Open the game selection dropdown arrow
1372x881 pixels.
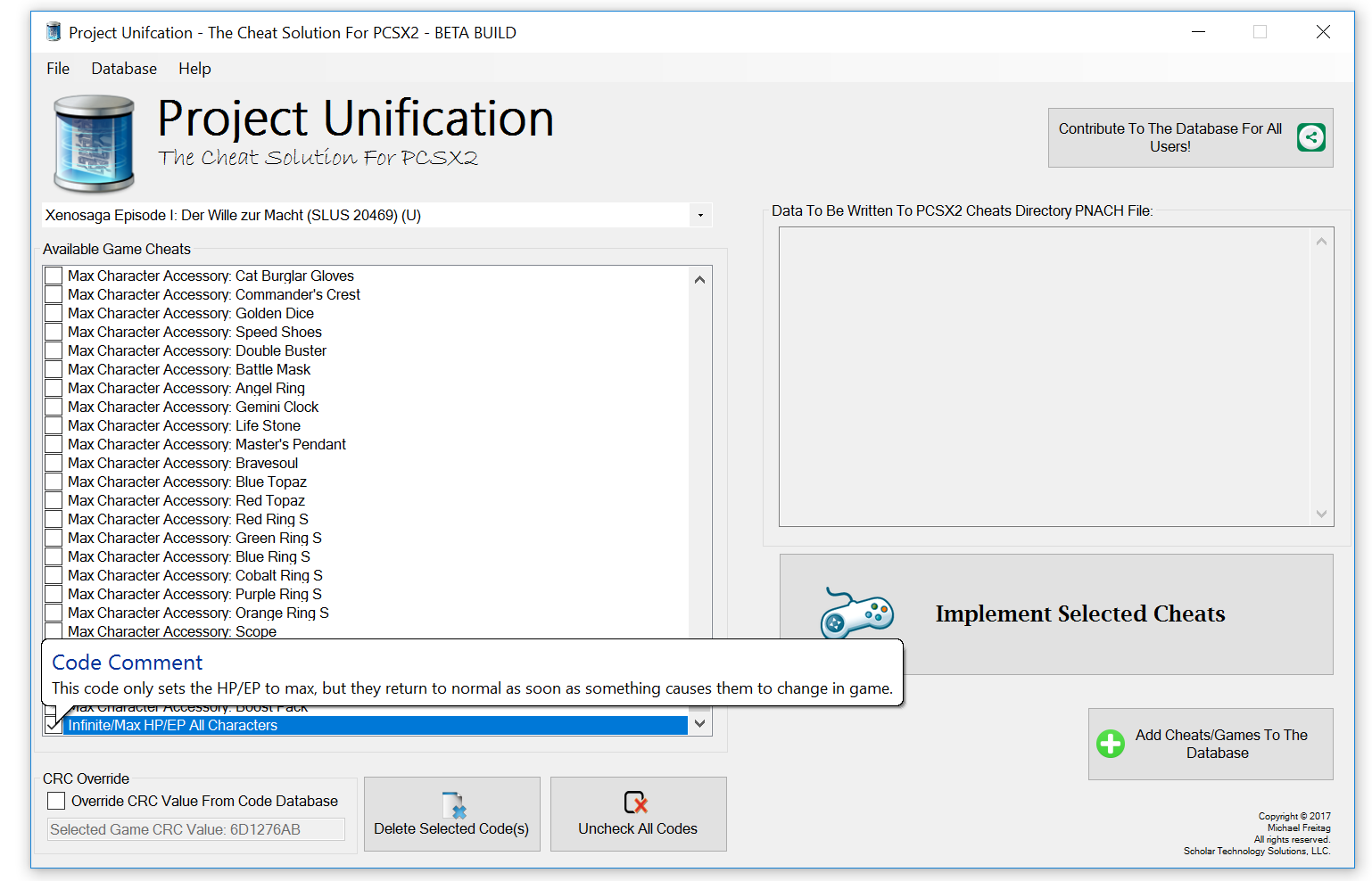700,215
